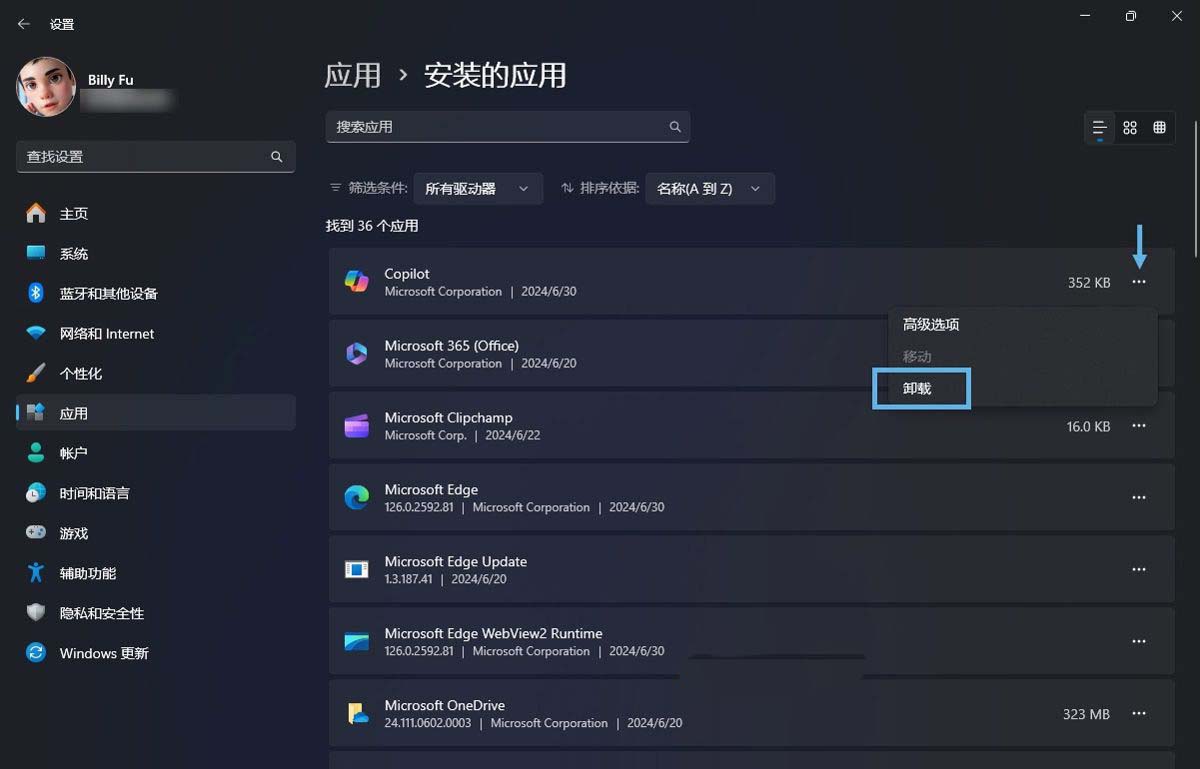The width and height of the screenshot is (1200, 769).
Task: Click the Copilot app icon
Action: [357, 282]
